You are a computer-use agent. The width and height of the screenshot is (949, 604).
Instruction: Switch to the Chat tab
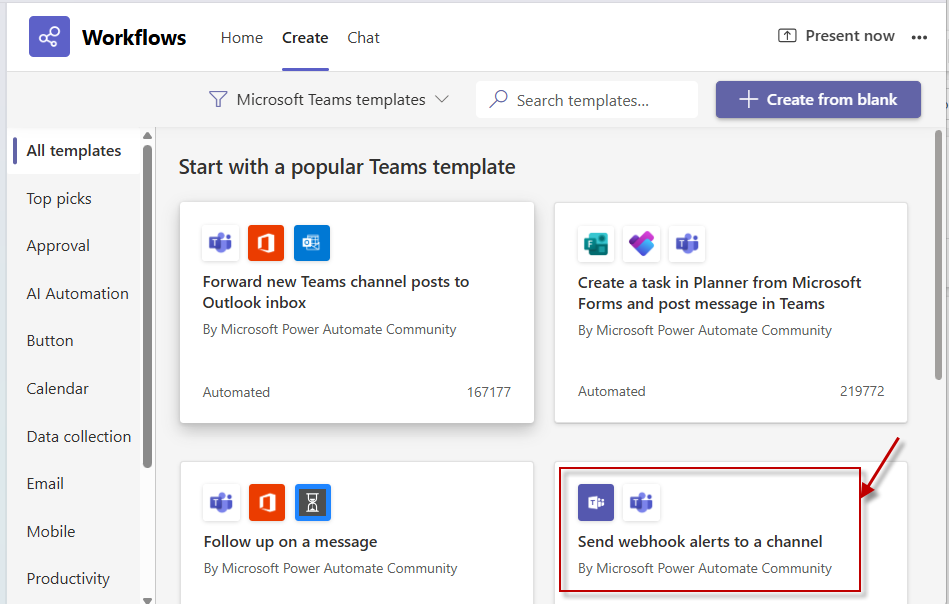coord(363,38)
